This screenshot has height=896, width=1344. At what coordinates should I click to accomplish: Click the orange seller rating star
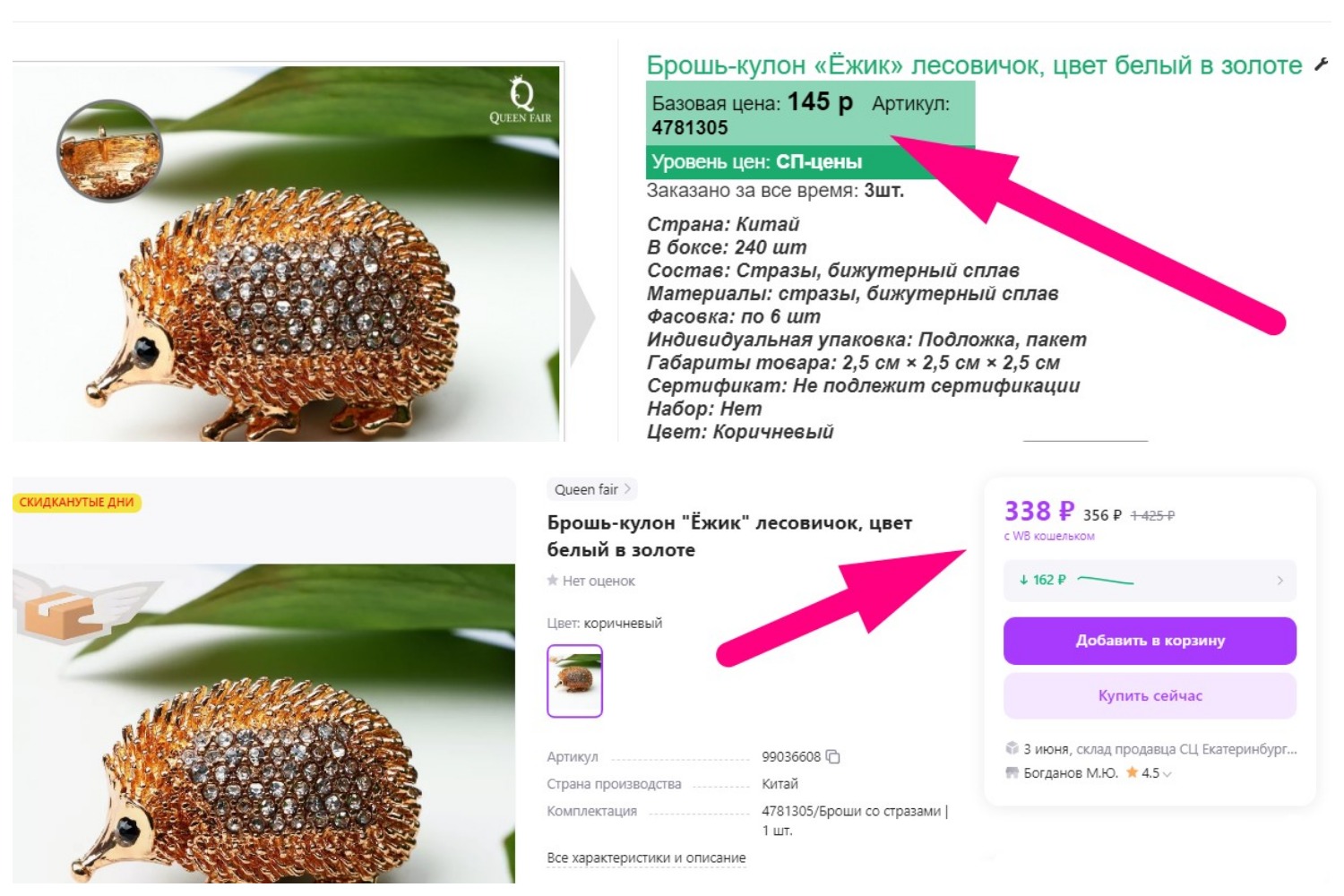[x=1133, y=772]
